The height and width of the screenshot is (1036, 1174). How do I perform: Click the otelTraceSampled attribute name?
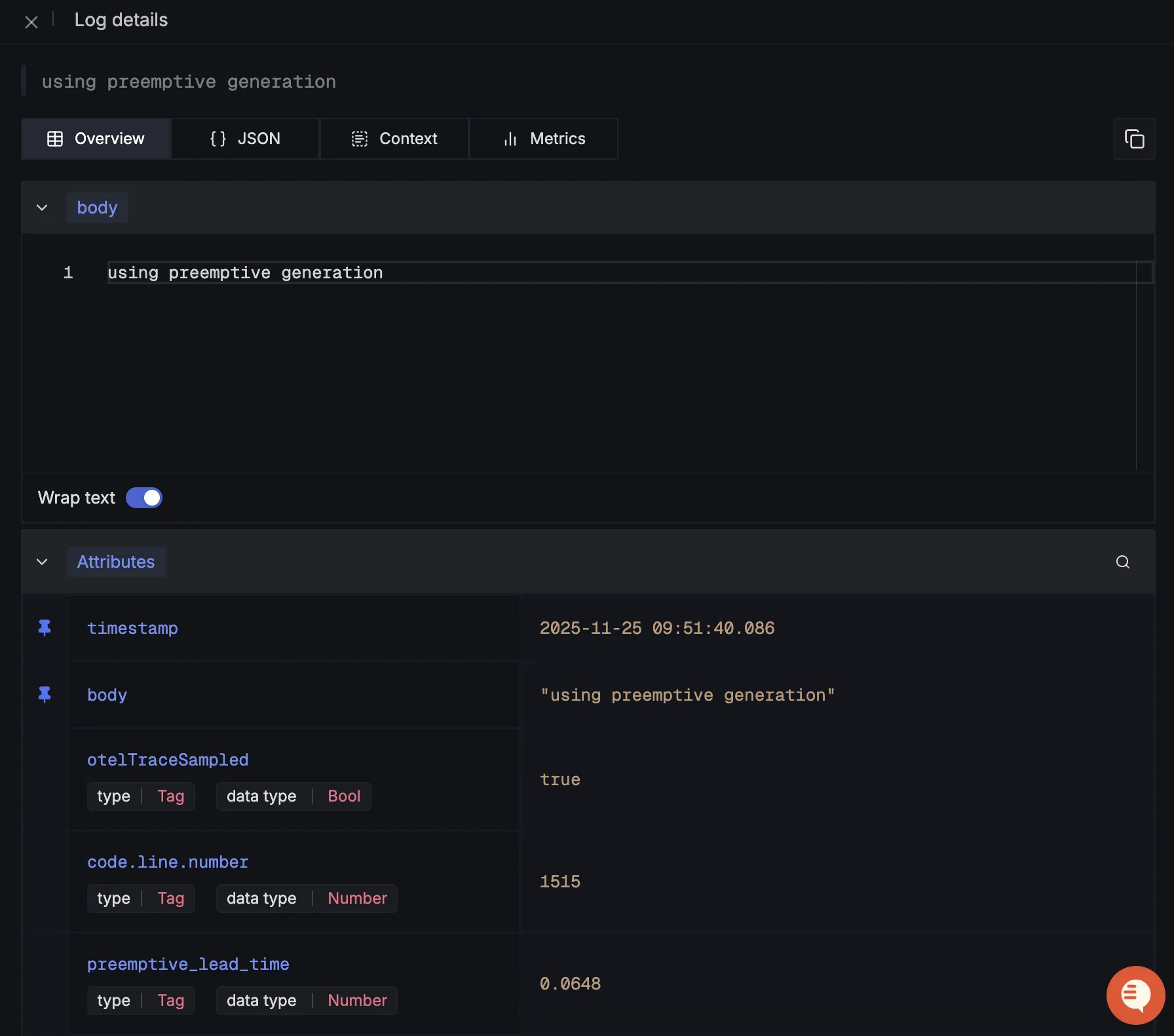pos(168,759)
